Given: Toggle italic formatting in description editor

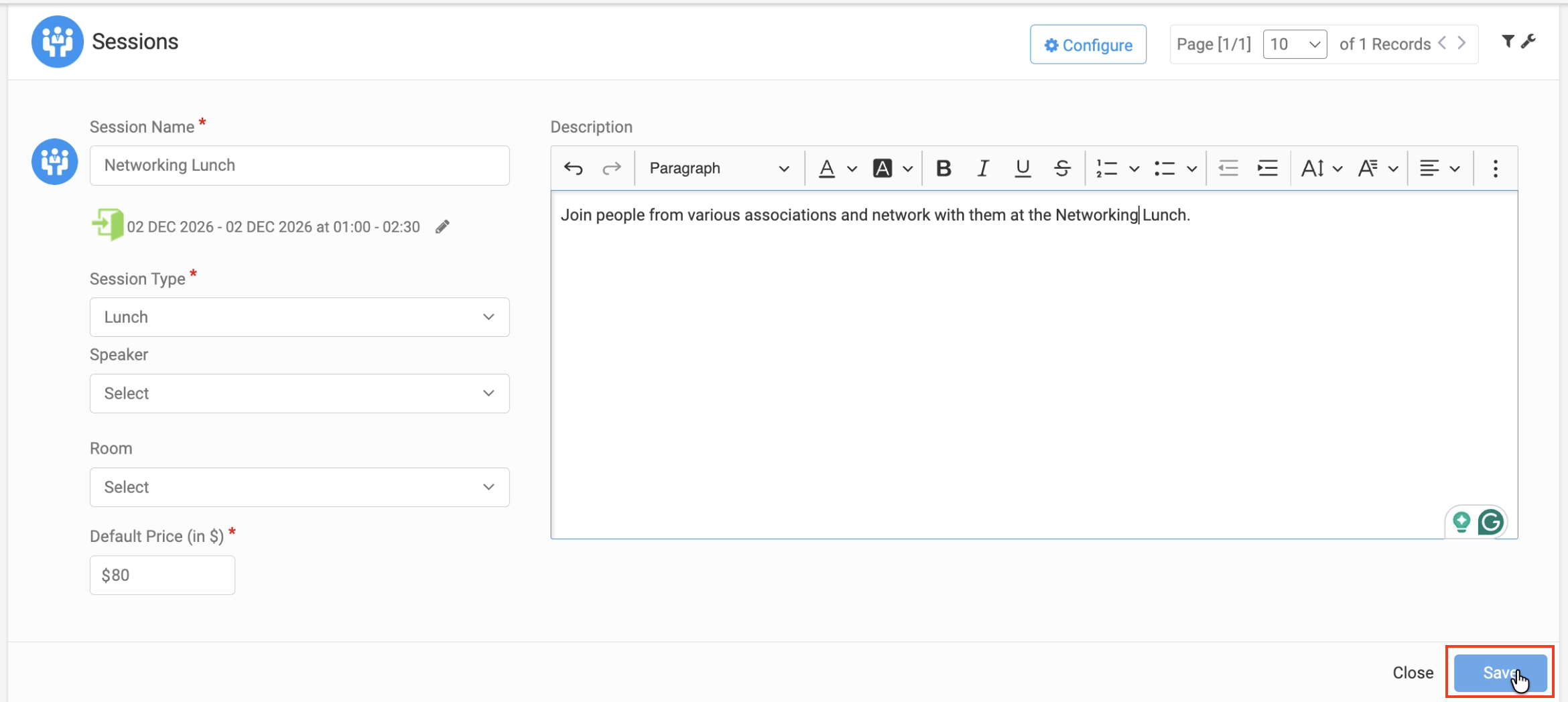Looking at the screenshot, I should [982, 168].
